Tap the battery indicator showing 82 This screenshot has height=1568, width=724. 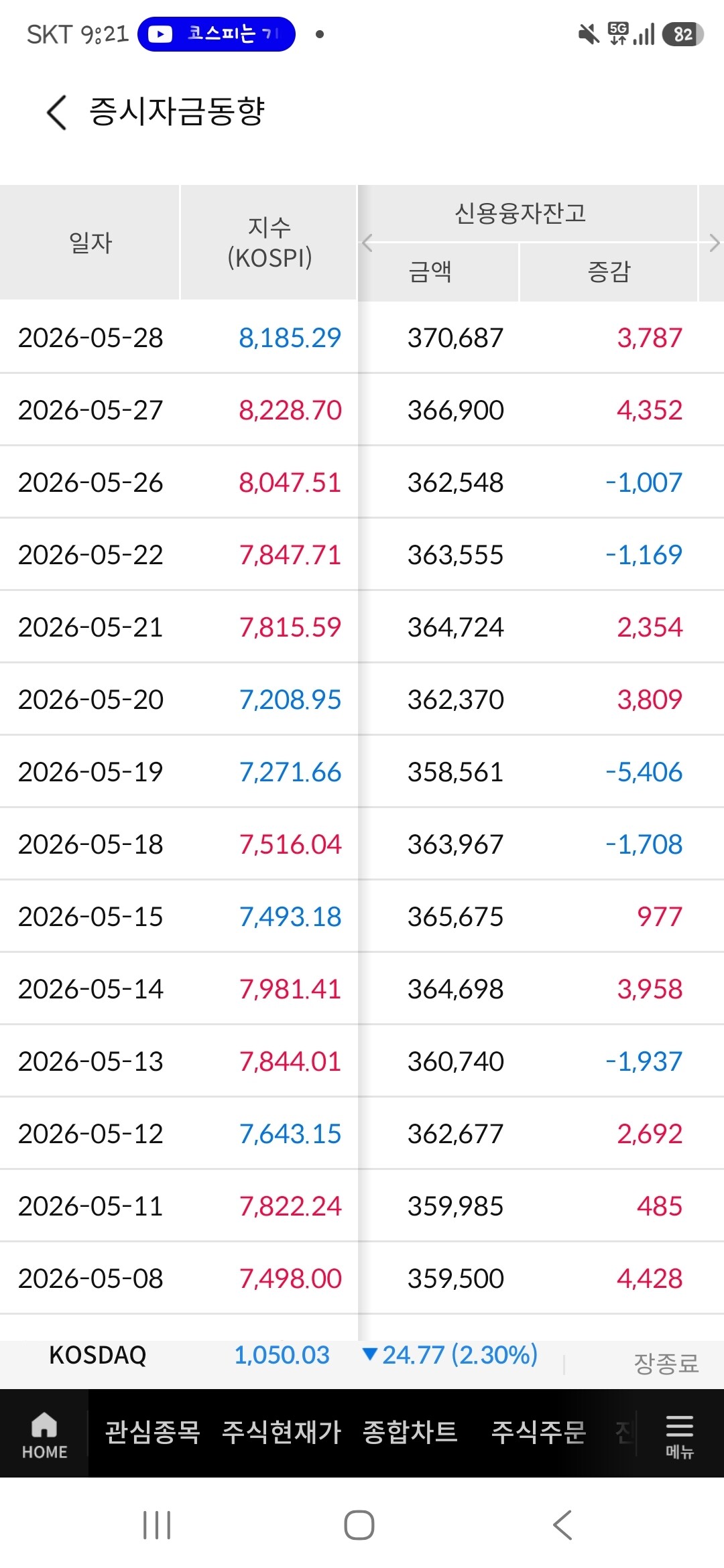click(x=682, y=34)
